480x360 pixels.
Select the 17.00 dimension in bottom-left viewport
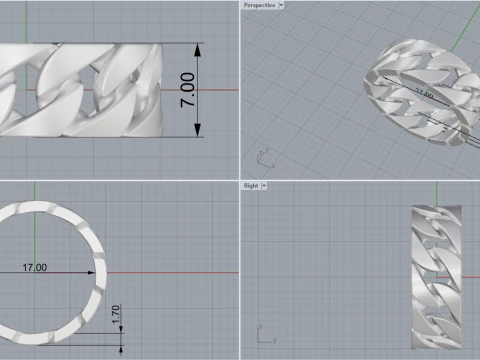pos(35,267)
